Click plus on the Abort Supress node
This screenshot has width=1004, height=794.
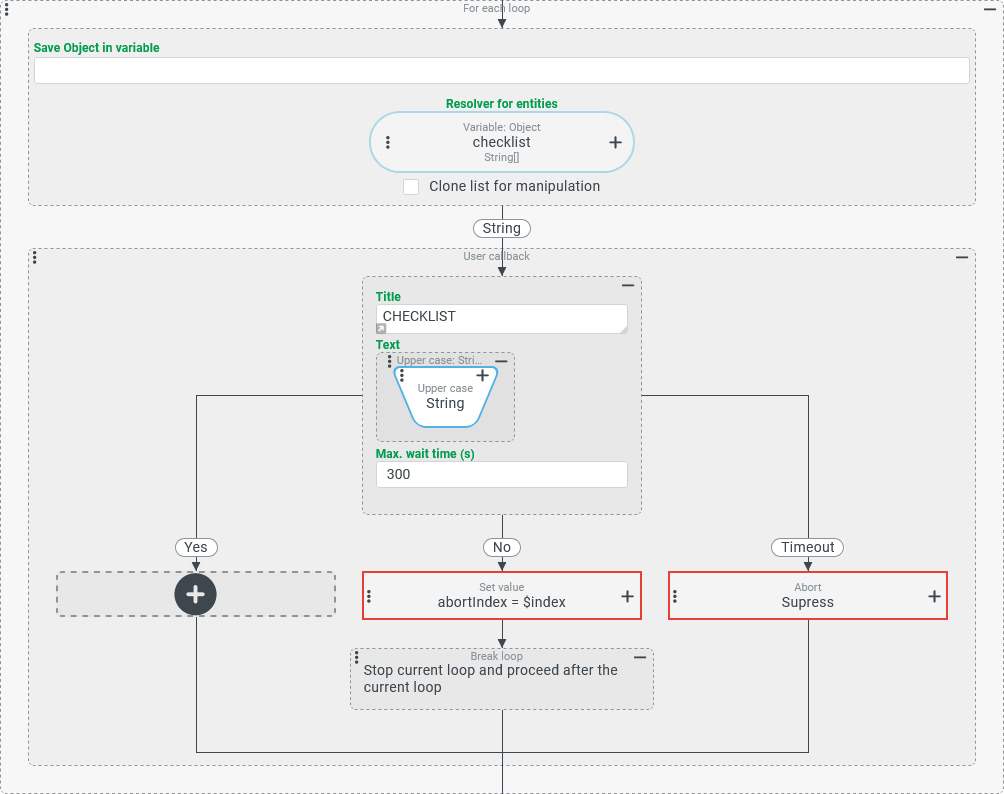click(934, 596)
